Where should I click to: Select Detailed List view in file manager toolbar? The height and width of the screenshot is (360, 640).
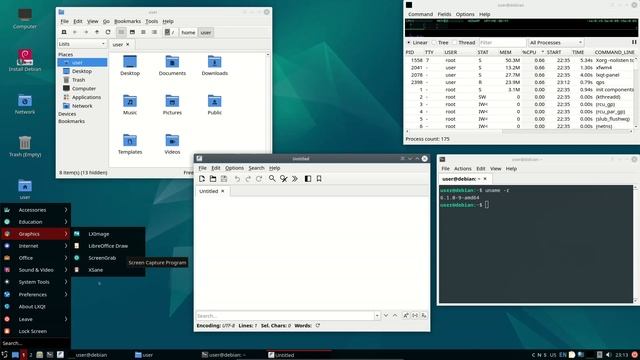point(154,32)
